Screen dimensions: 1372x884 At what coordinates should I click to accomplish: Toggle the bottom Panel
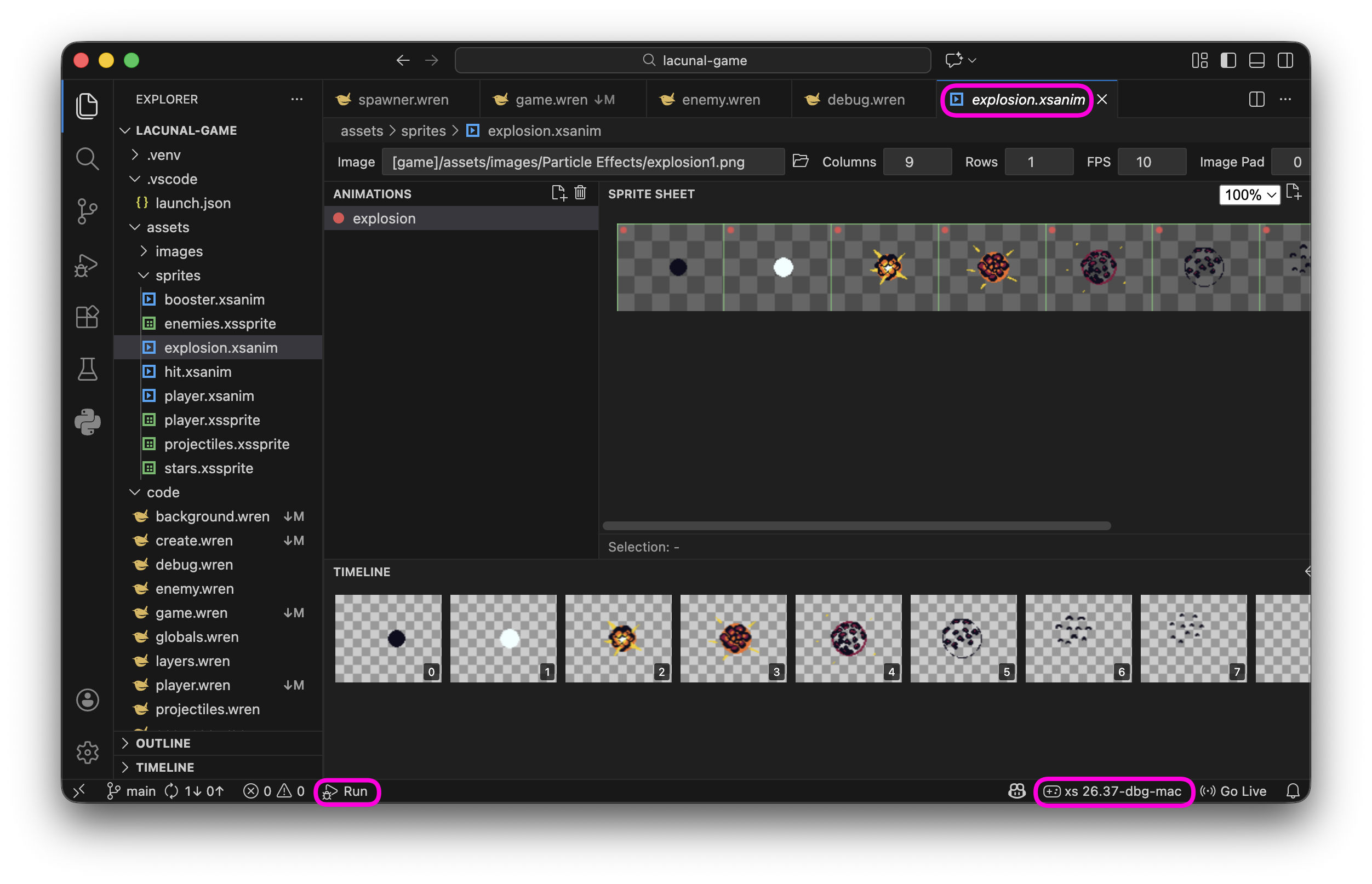coord(1256,60)
